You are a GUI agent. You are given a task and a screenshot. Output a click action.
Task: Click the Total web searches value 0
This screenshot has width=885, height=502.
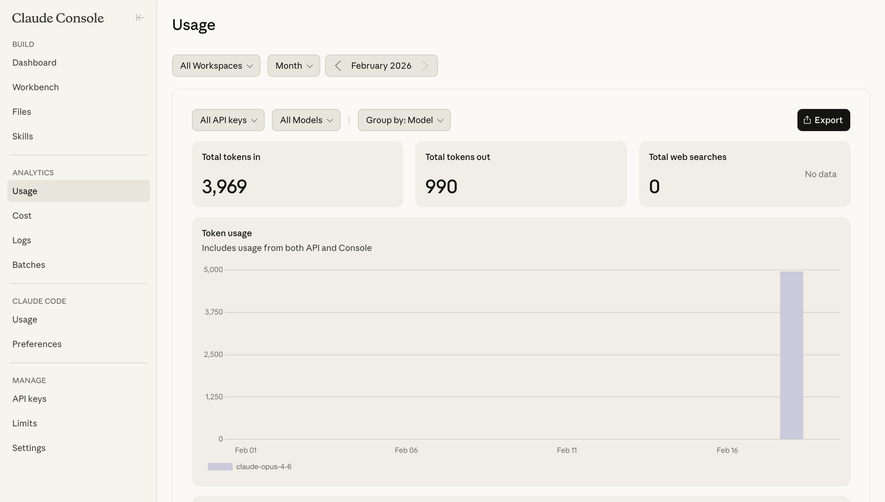[654, 186]
